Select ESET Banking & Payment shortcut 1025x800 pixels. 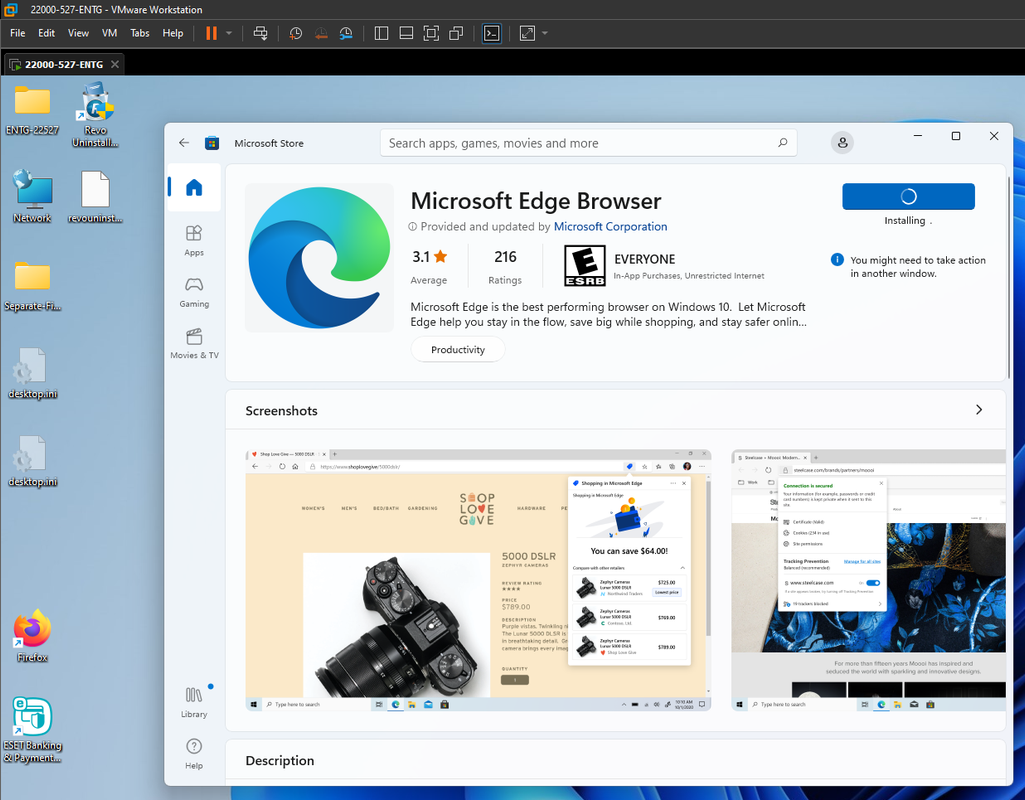click(32, 729)
